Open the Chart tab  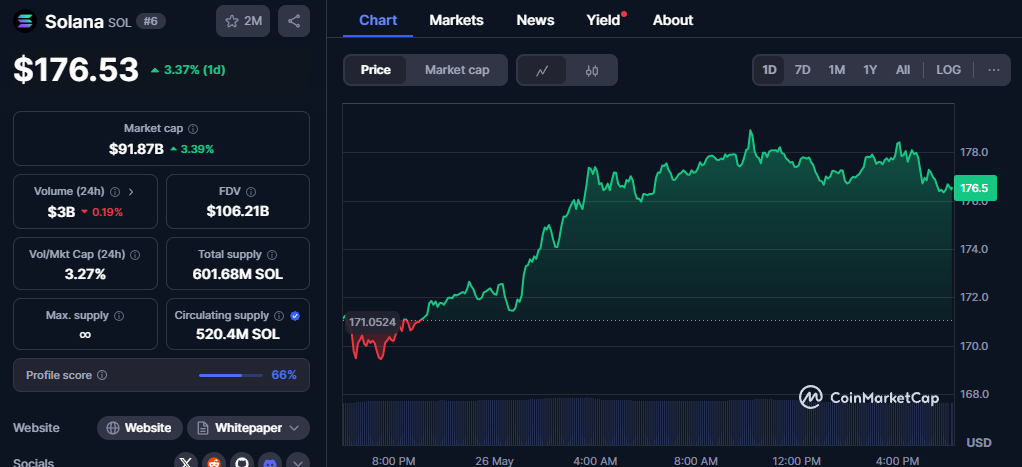[x=378, y=20]
